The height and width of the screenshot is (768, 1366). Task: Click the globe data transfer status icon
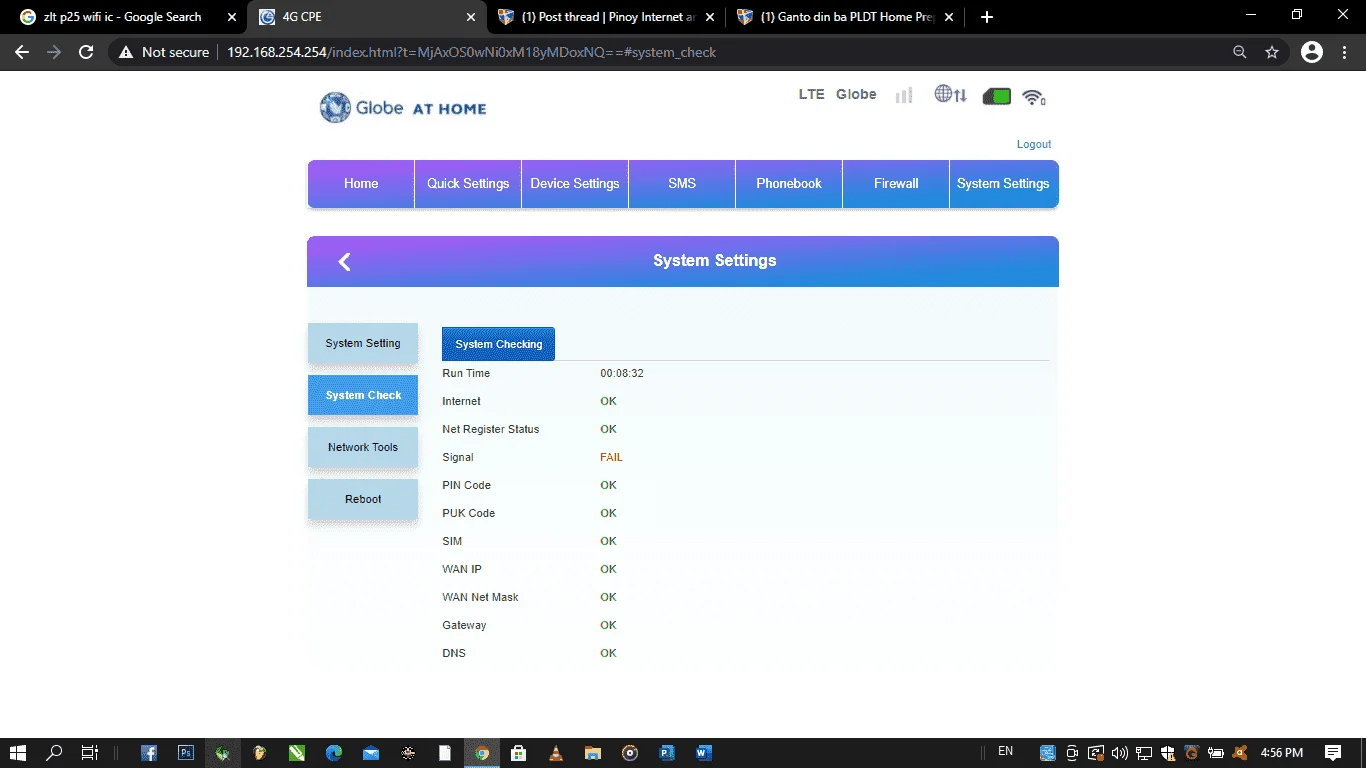pyautogui.click(x=950, y=95)
